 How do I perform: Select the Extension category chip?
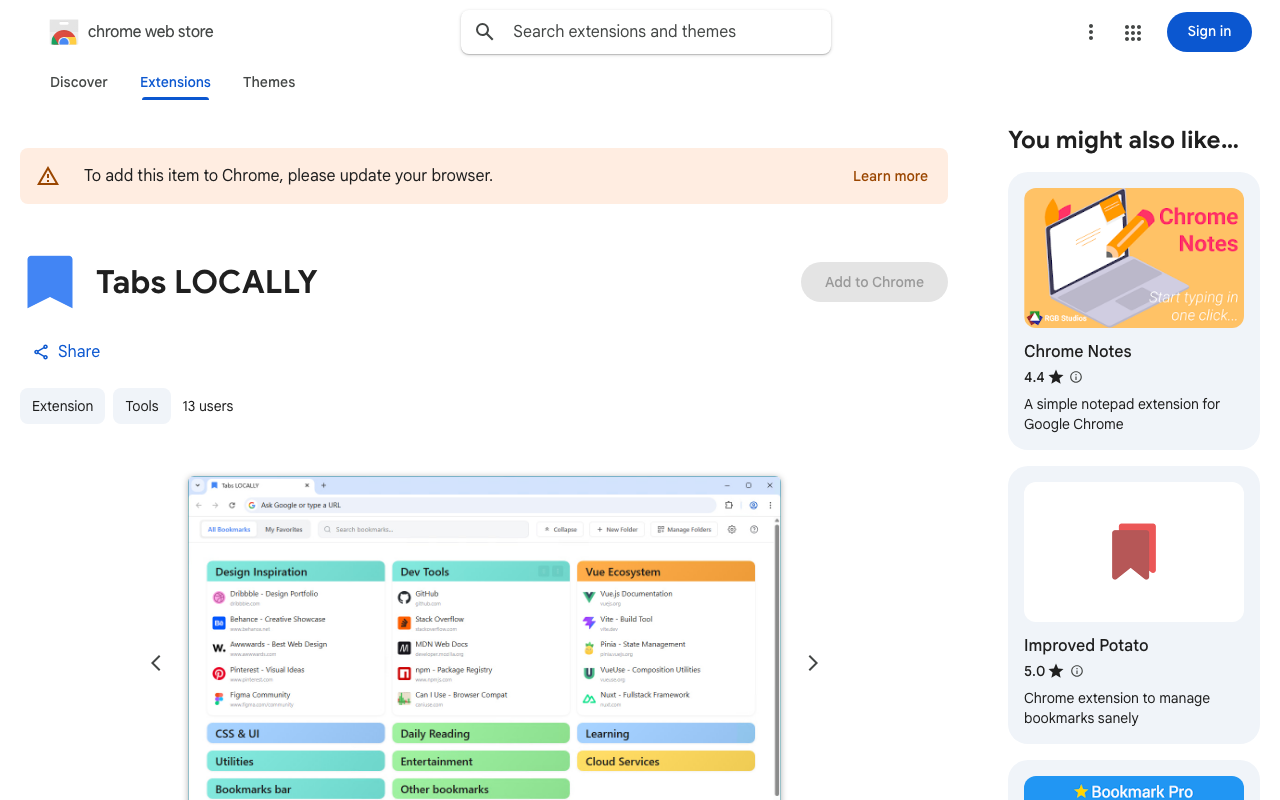[x=62, y=406]
